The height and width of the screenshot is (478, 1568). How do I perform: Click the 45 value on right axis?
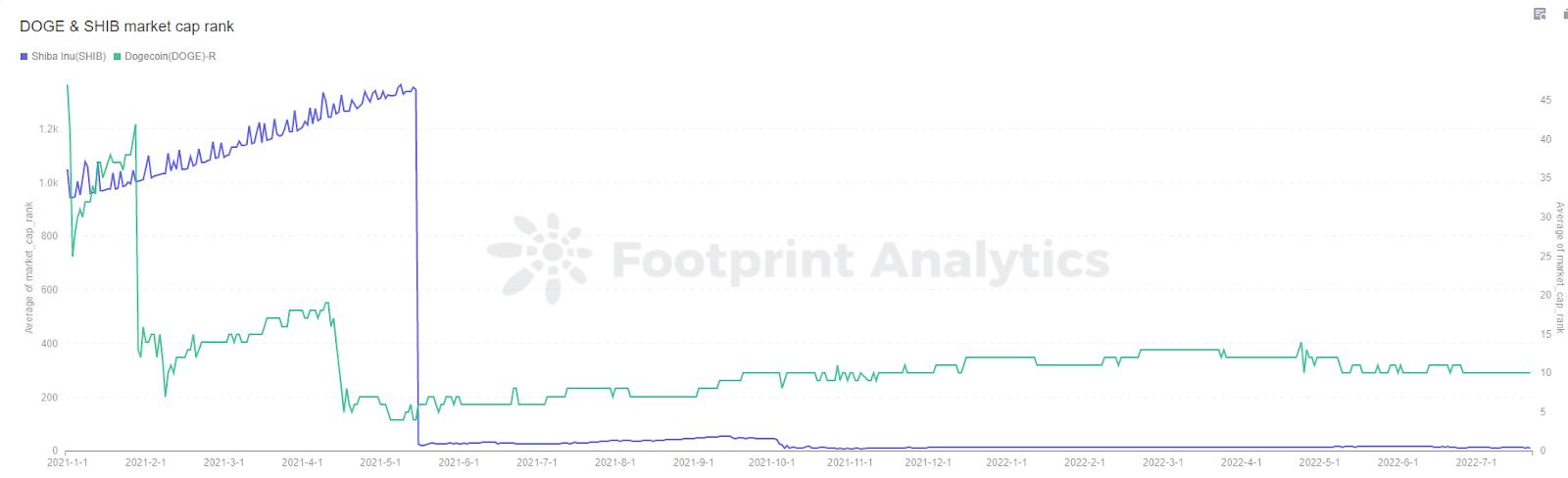coord(1545,100)
